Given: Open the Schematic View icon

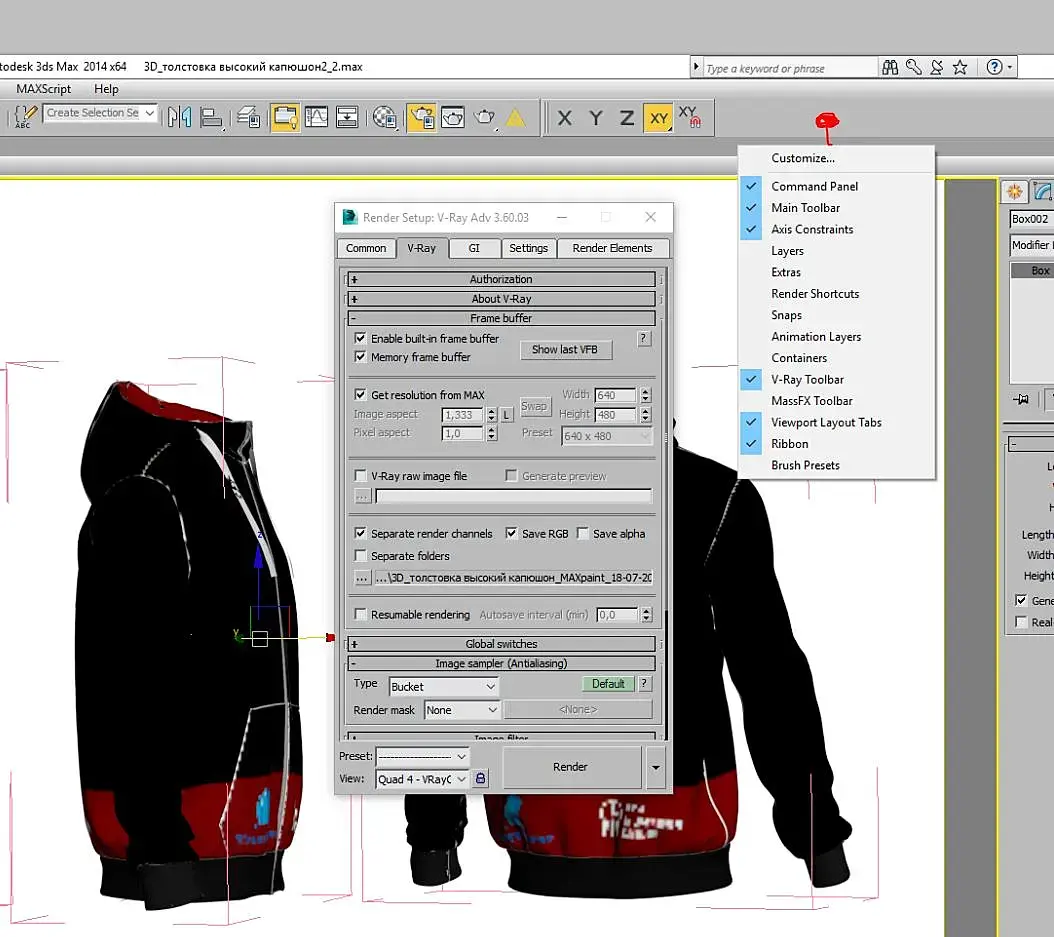Looking at the screenshot, I should 347,117.
